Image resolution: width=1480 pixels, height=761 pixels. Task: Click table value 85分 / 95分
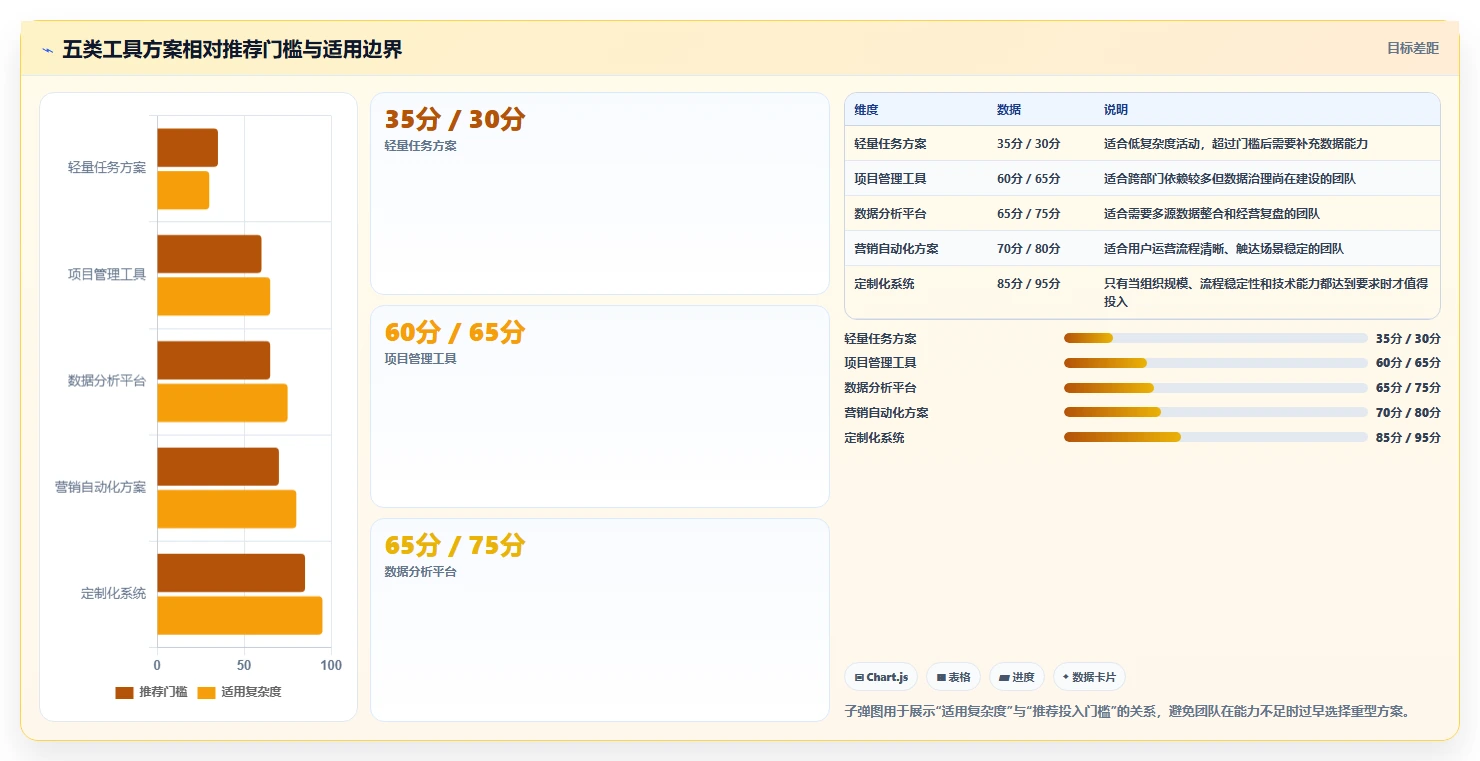point(1029,284)
